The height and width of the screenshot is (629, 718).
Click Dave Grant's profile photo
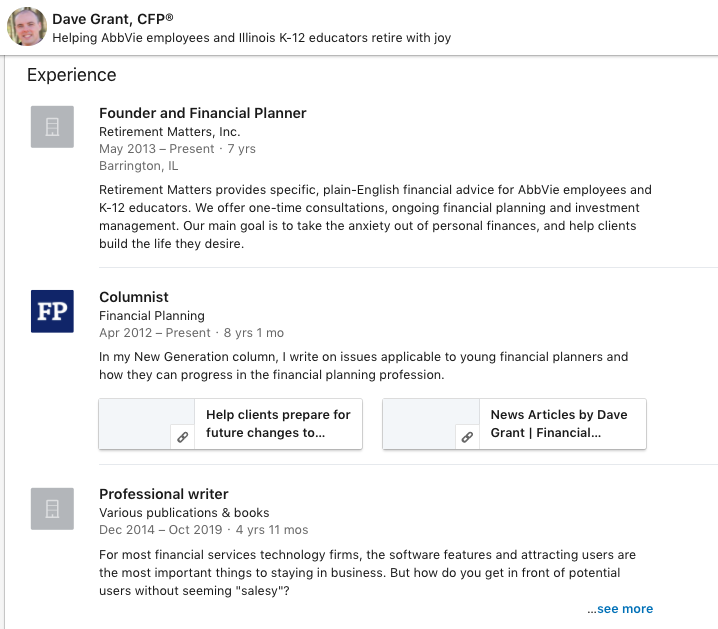27,27
